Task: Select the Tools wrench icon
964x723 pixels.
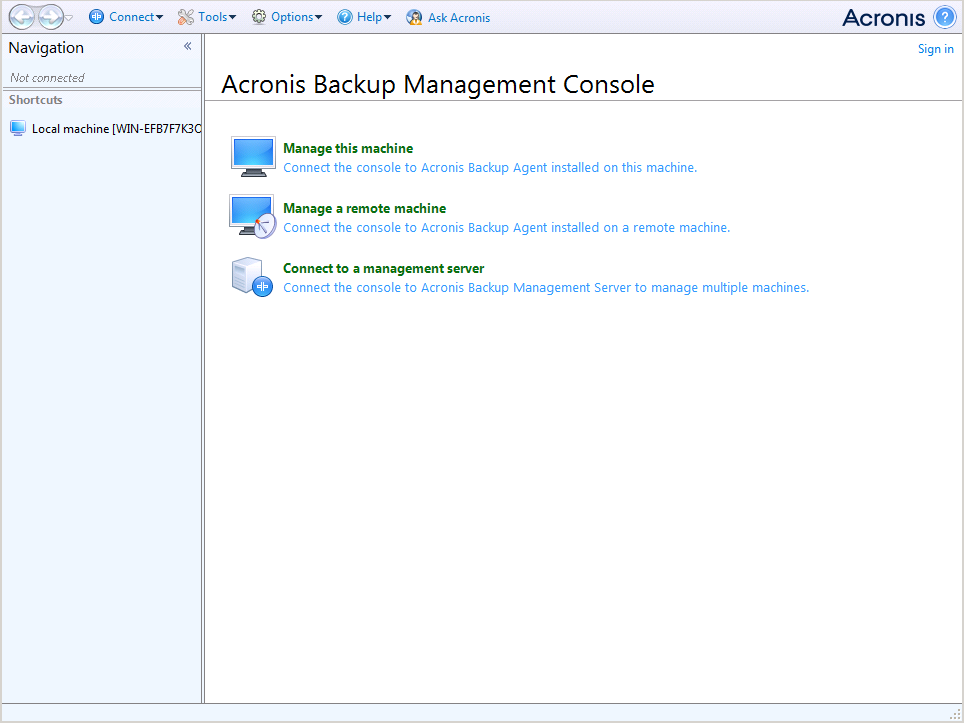Action: 184,17
